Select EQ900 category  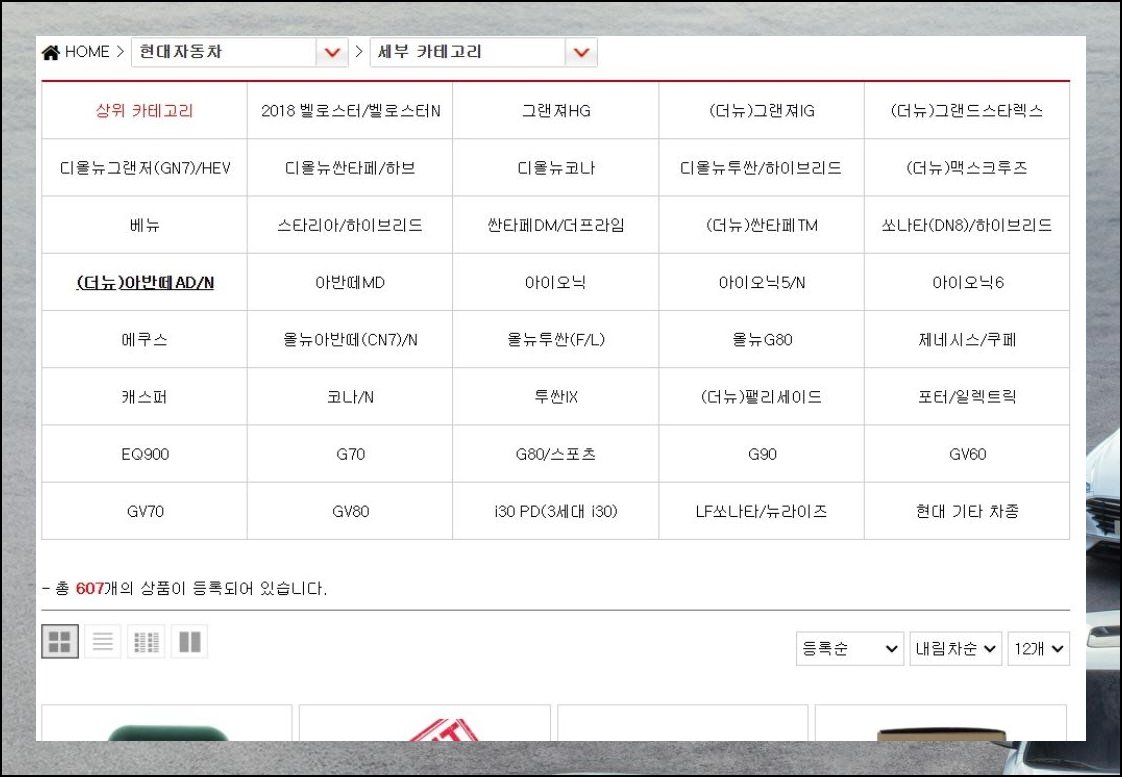point(145,454)
